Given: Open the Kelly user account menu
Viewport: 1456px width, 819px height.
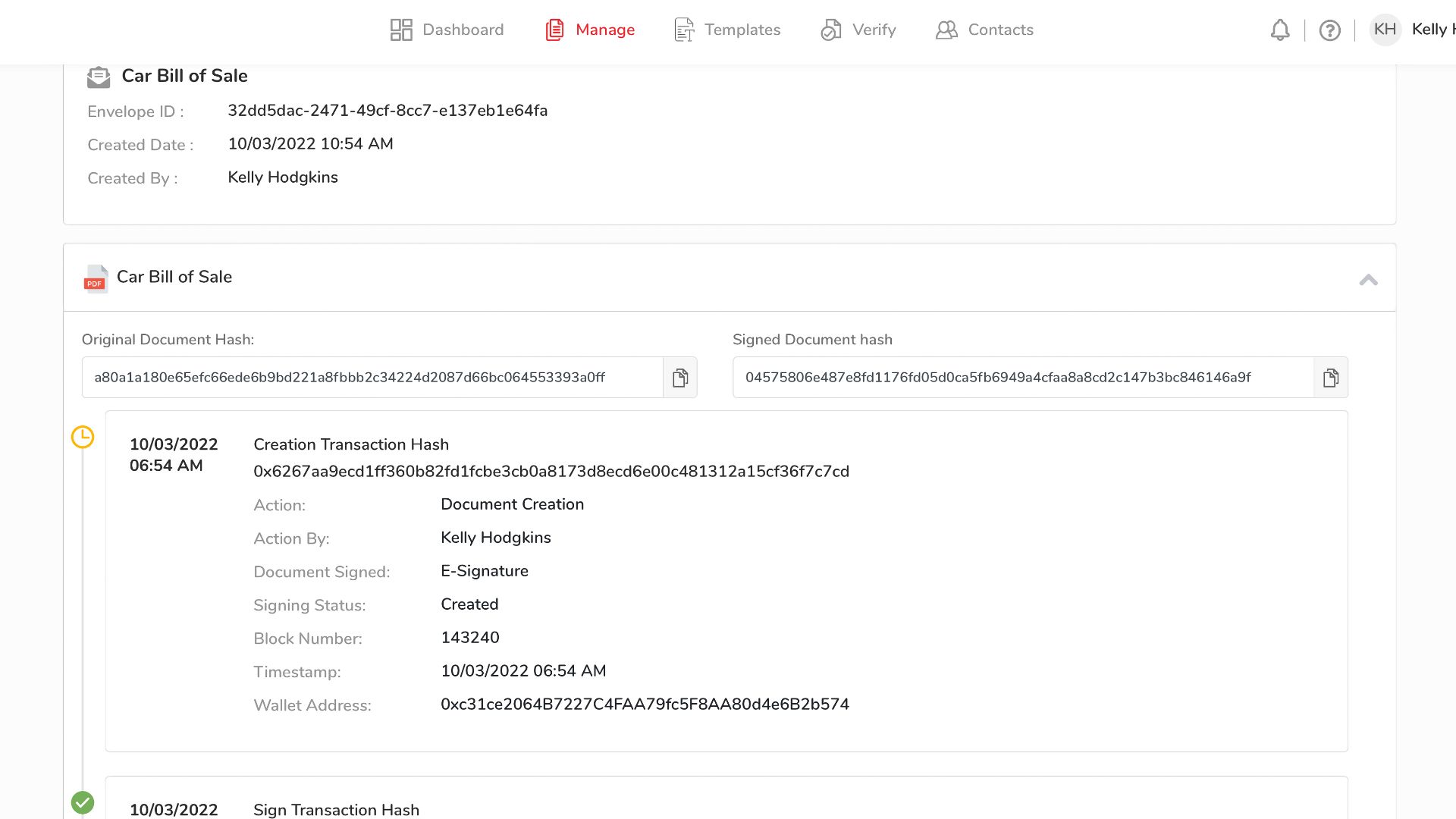Looking at the screenshot, I should [1432, 30].
